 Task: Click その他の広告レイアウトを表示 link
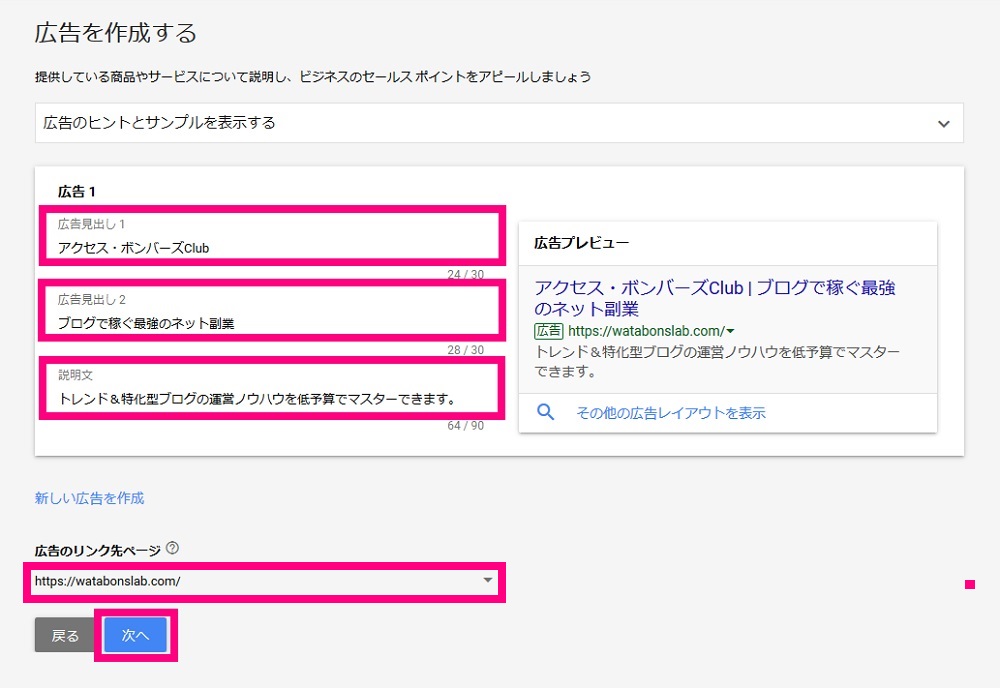pyautogui.click(x=671, y=413)
